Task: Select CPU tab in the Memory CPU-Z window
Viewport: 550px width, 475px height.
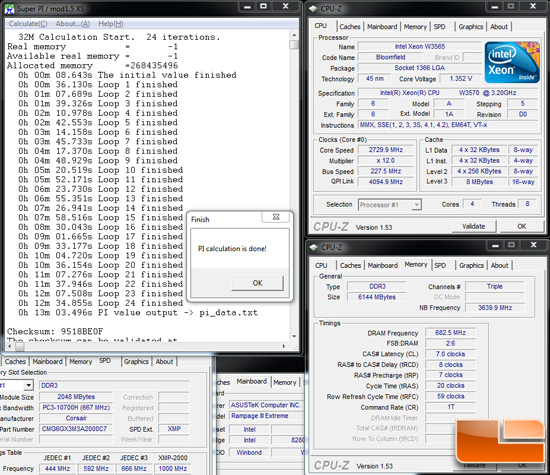Action: pos(321,266)
